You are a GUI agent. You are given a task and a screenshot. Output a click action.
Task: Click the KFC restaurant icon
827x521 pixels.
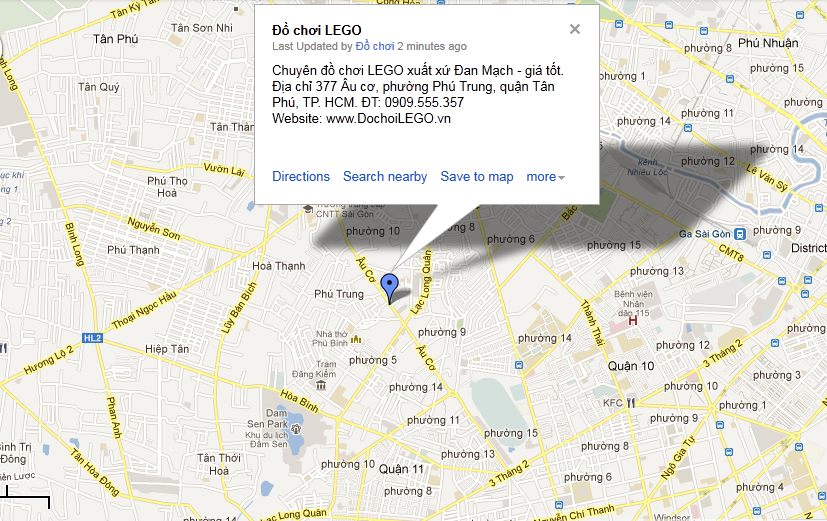coord(631,403)
